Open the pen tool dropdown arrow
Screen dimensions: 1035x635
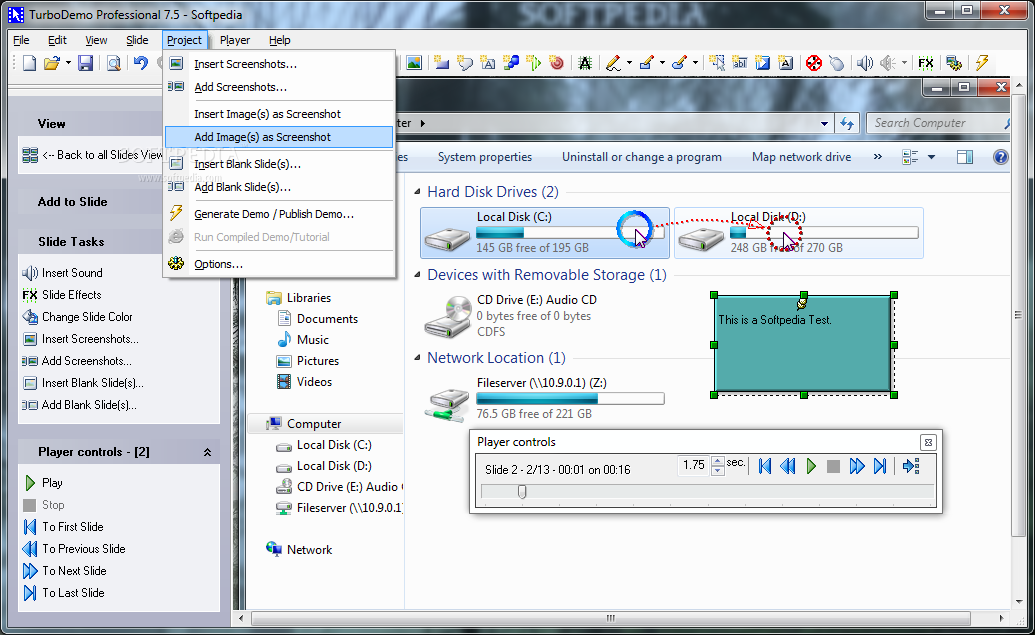pos(629,63)
